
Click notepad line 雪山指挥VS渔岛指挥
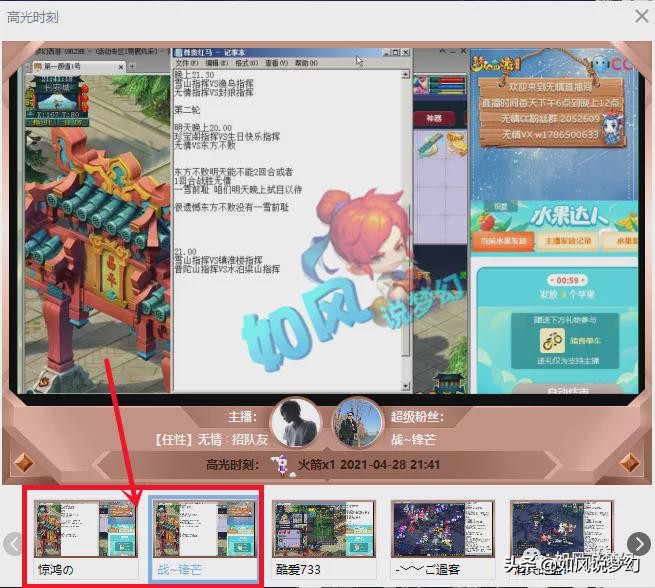point(214,84)
